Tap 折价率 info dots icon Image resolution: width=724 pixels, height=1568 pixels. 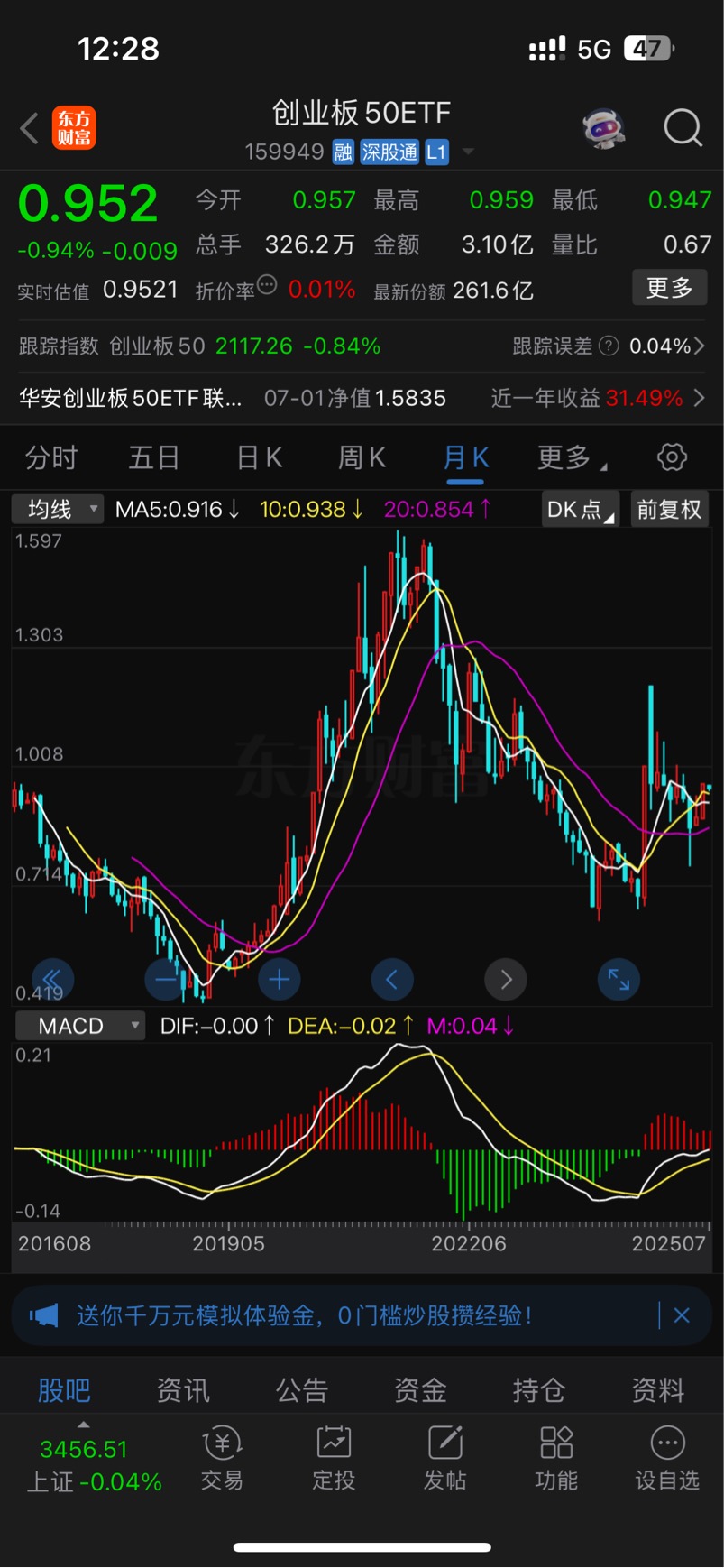click(x=267, y=285)
